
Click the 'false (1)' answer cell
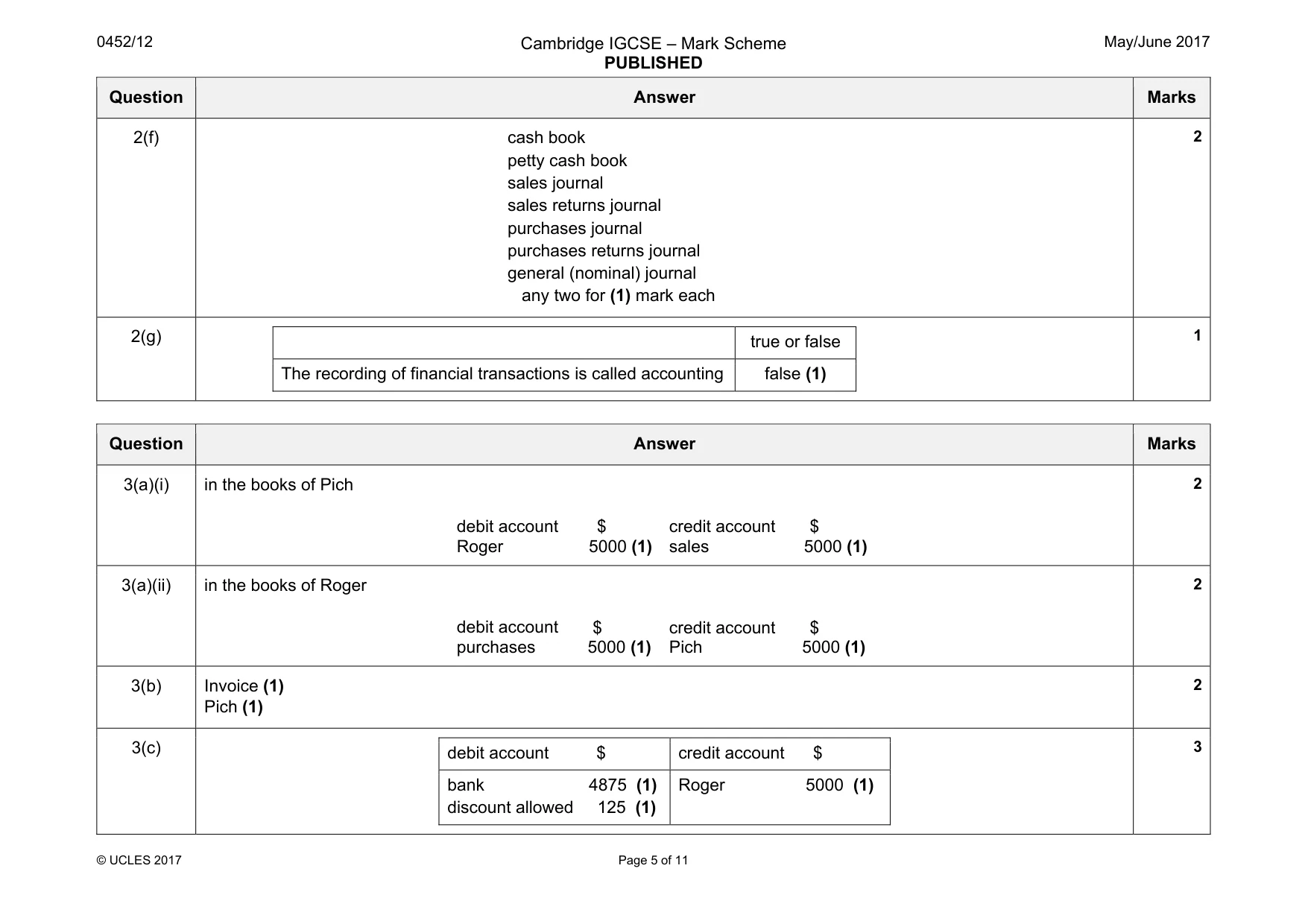[795, 374]
